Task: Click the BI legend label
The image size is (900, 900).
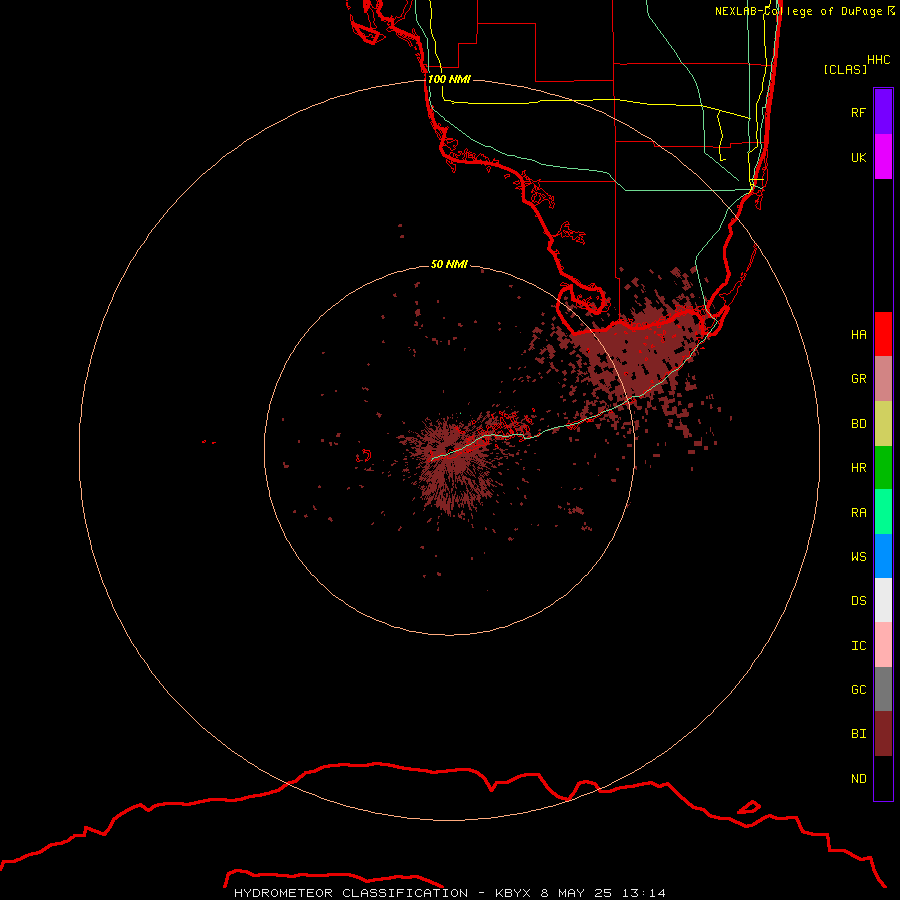Action: [x=858, y=734]
